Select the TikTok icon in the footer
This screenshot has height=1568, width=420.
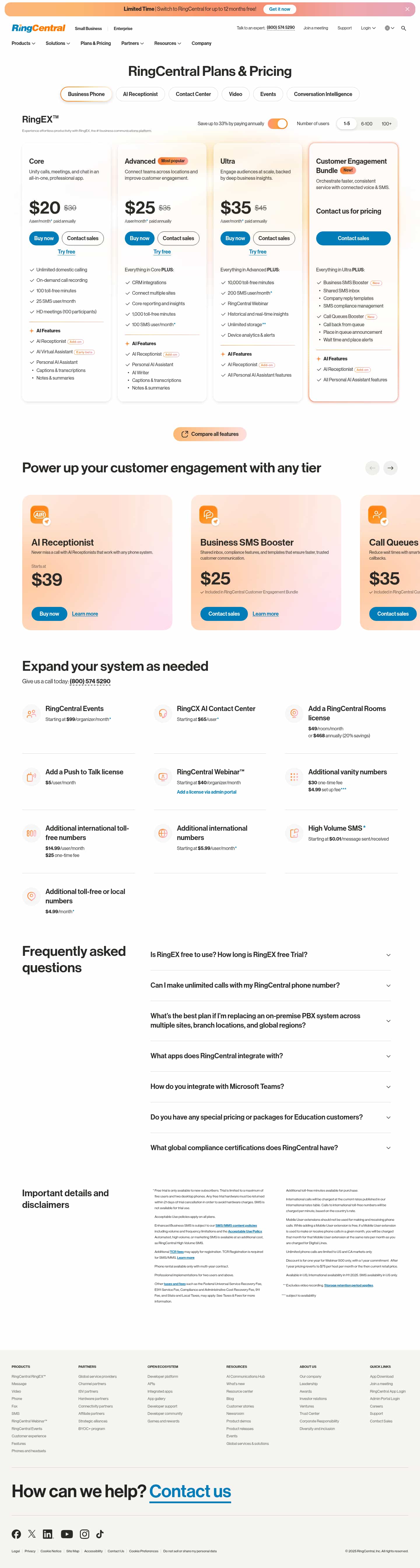100,1534
